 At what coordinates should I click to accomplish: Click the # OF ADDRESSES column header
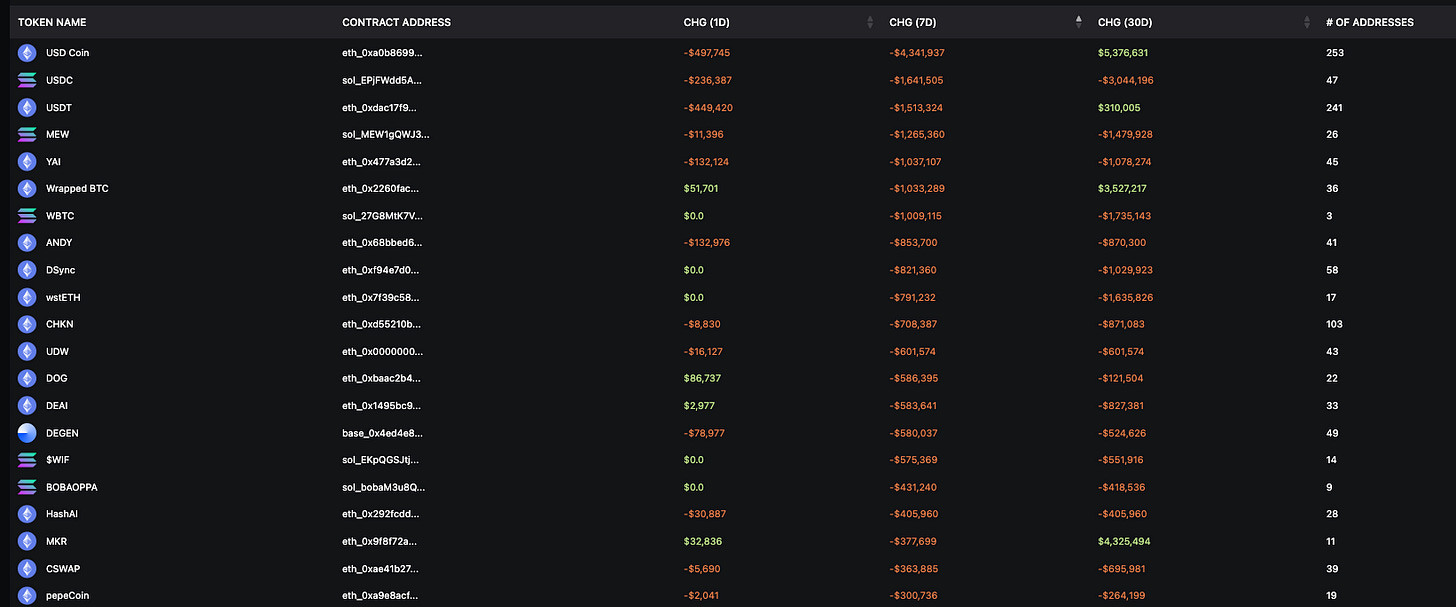[x=1369, y=22]
